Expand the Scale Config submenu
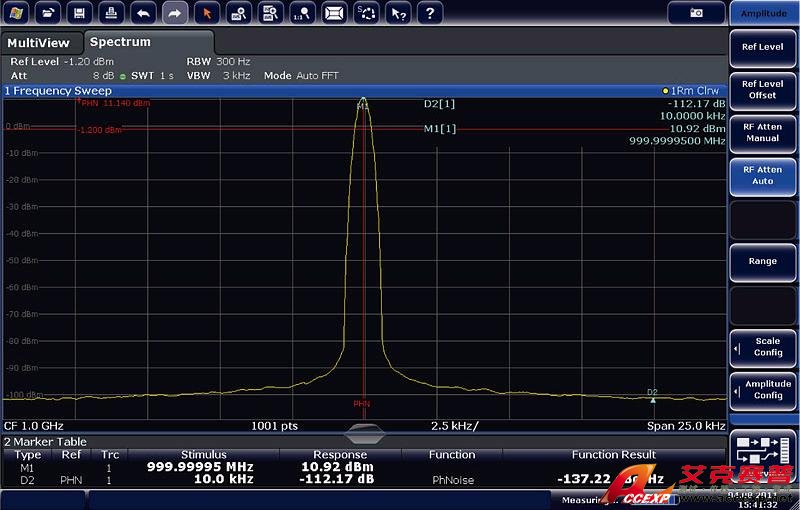 (762, 347)
